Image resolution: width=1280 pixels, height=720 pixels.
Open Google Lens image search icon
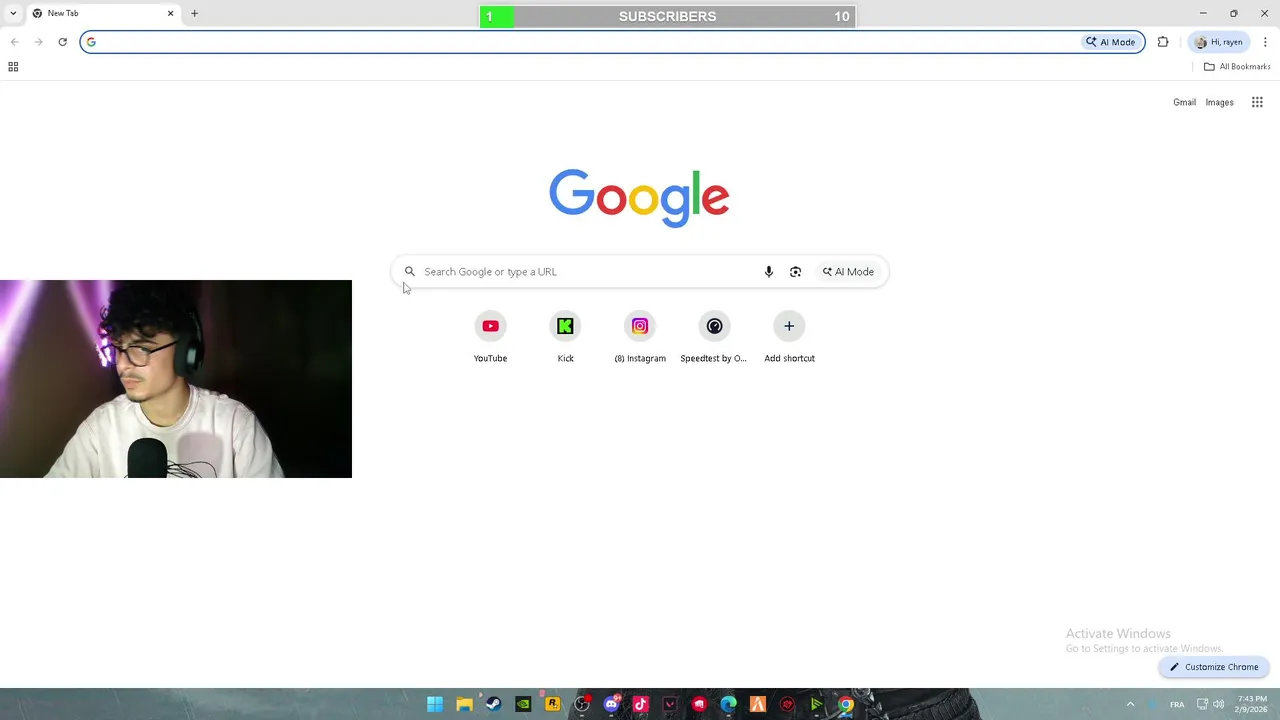coord(795,272)
